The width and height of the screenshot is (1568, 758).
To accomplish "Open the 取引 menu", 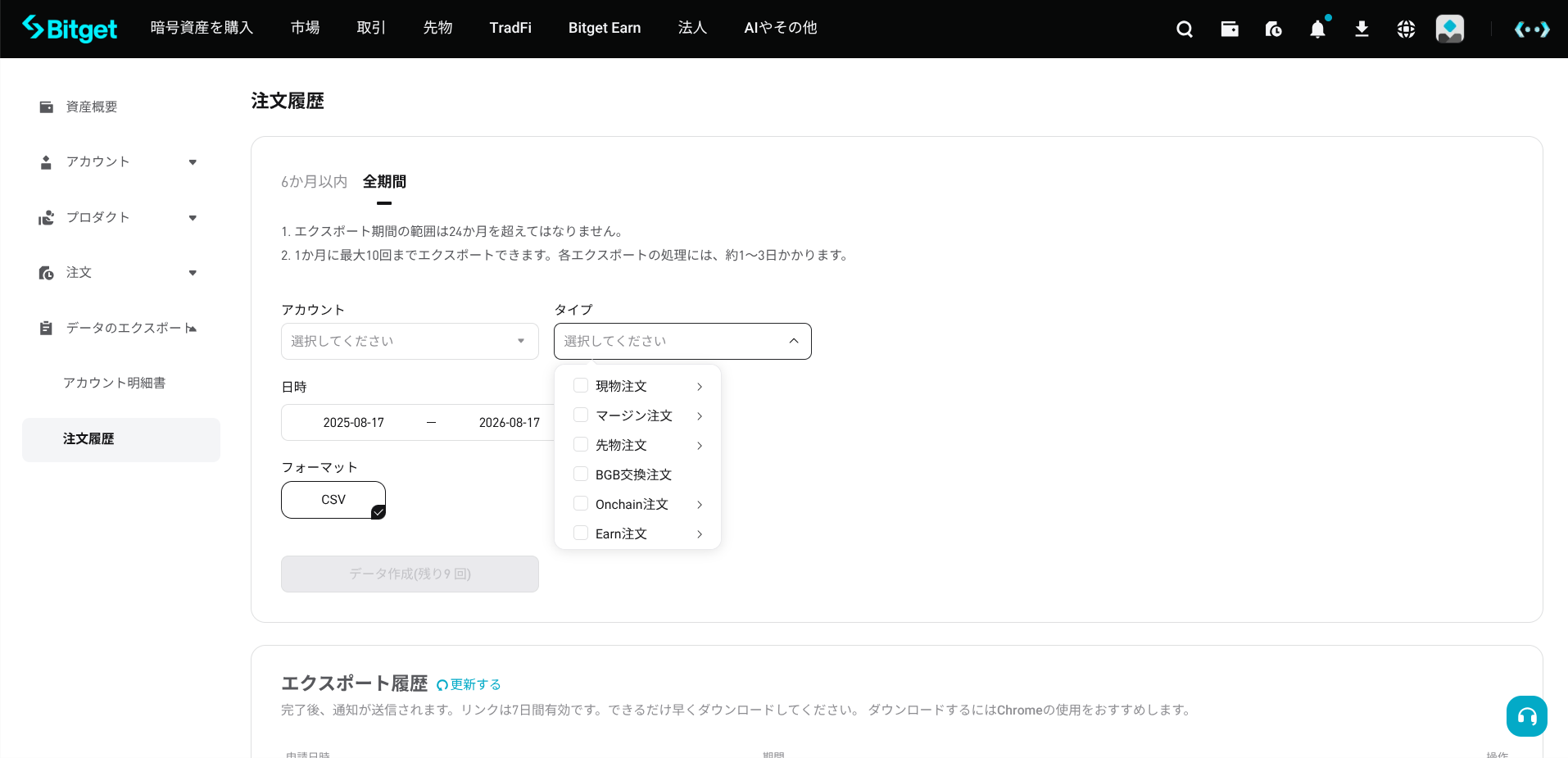I will (x=371, y=28).
